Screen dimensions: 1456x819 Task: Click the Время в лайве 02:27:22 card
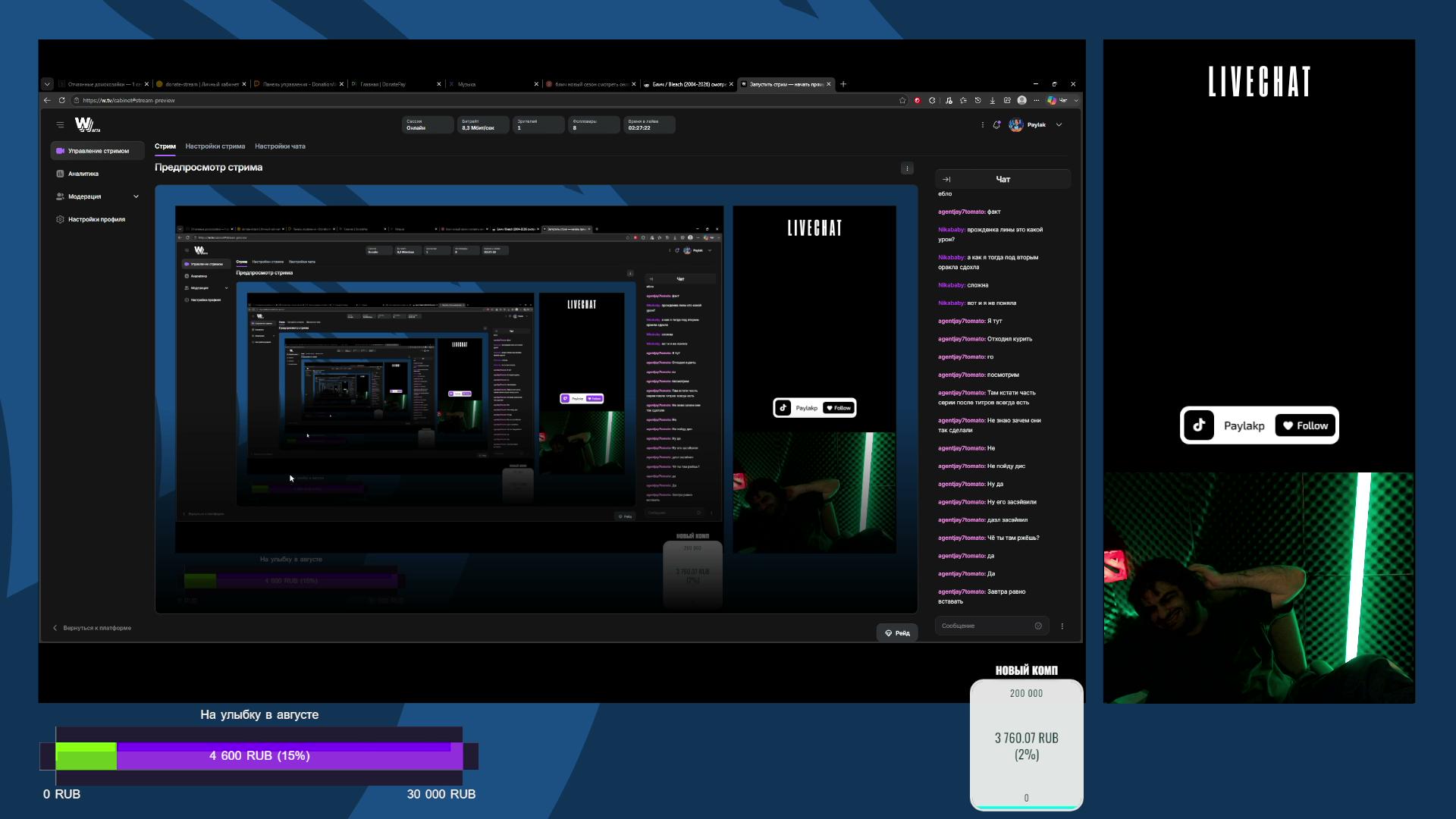[650, 125]
